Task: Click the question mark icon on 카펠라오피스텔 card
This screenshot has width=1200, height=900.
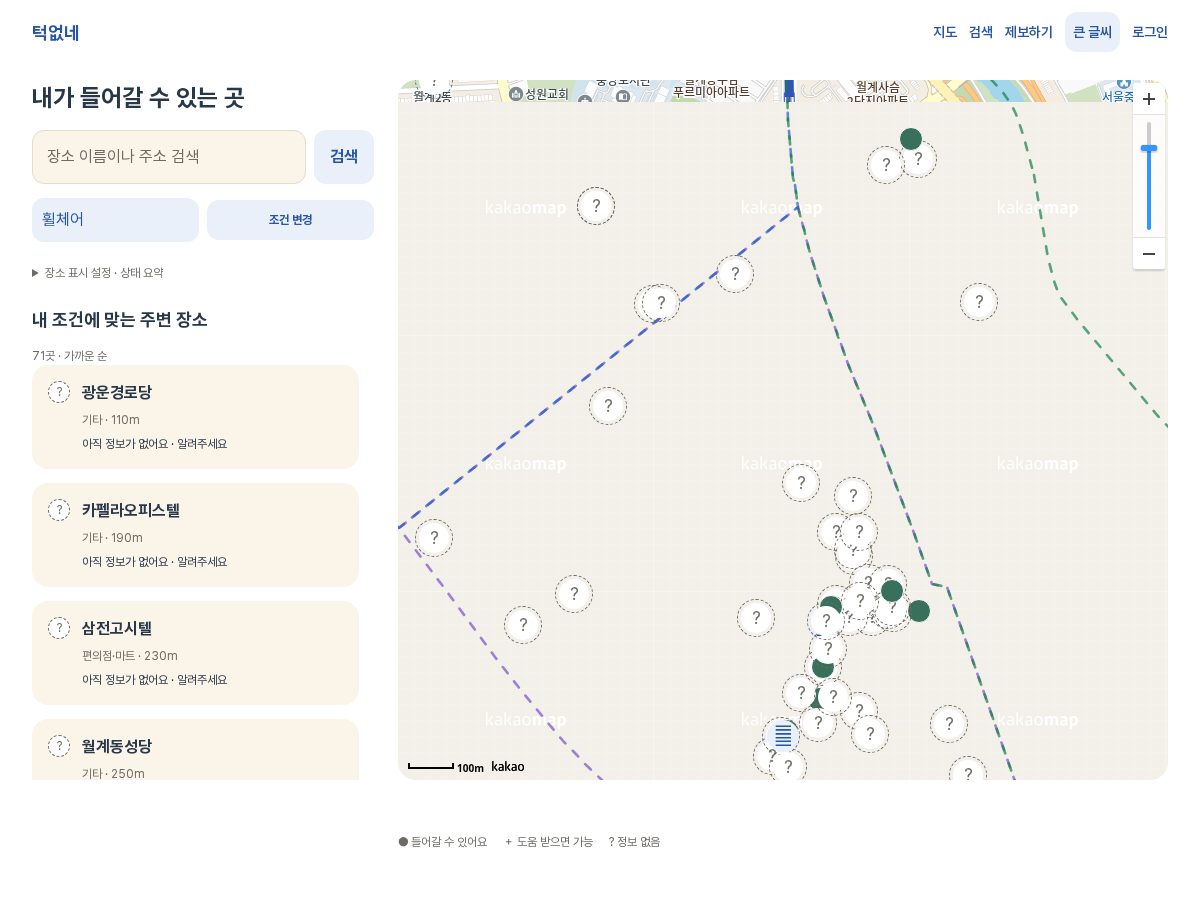Action: (x=59, y=510)
